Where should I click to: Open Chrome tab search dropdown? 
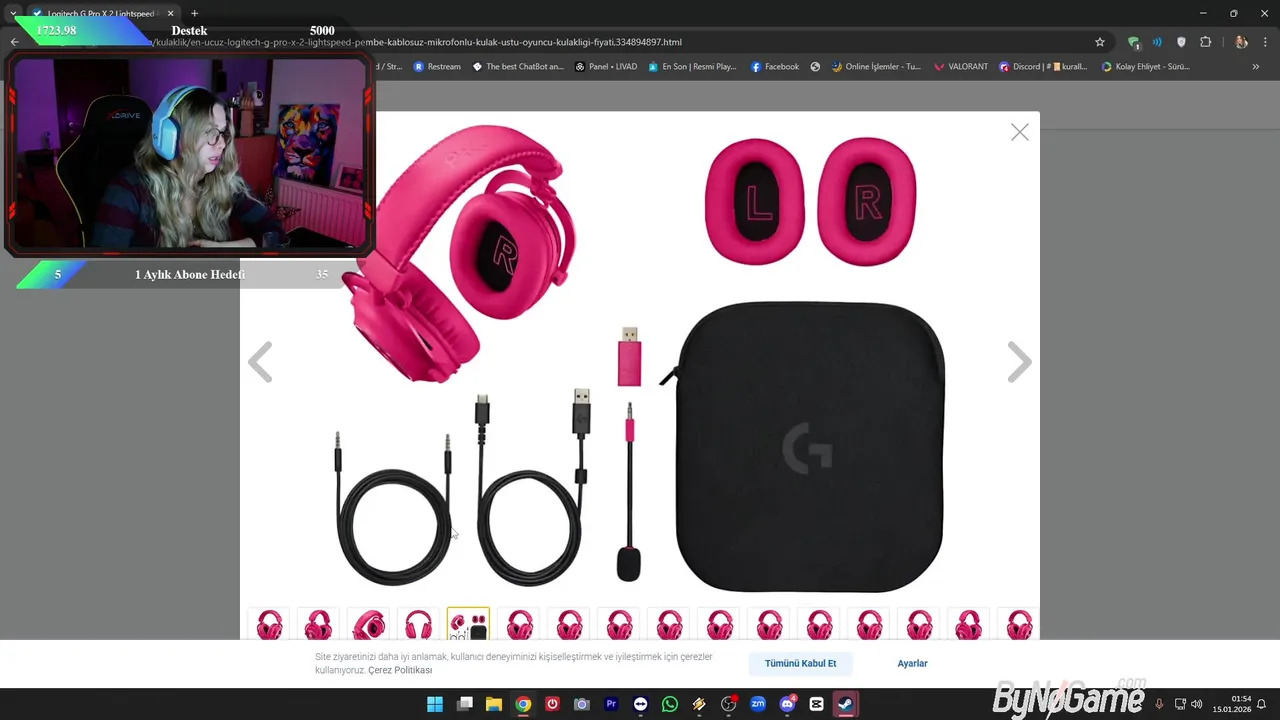point(12,14)
